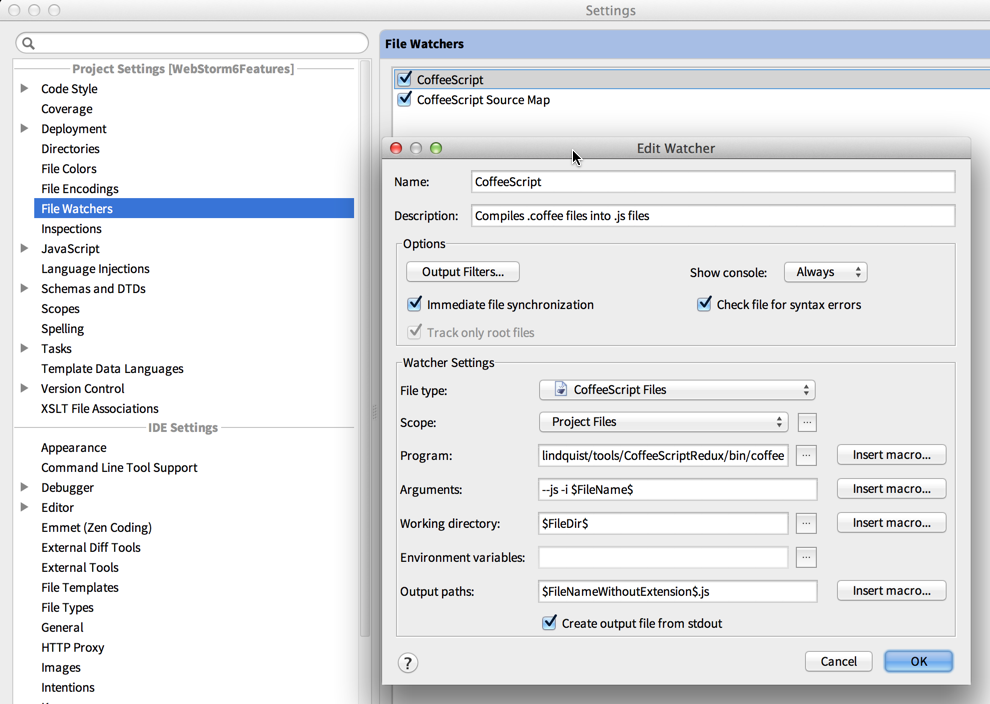Open Template Data Languages page
Screen dimensions: 990x704
[x=112, y=369]
